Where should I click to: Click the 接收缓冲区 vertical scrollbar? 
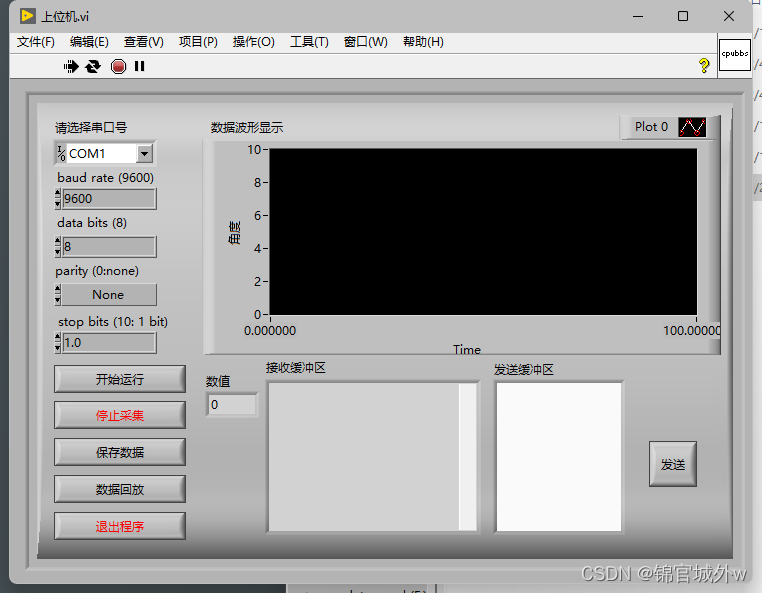(468, 457)
